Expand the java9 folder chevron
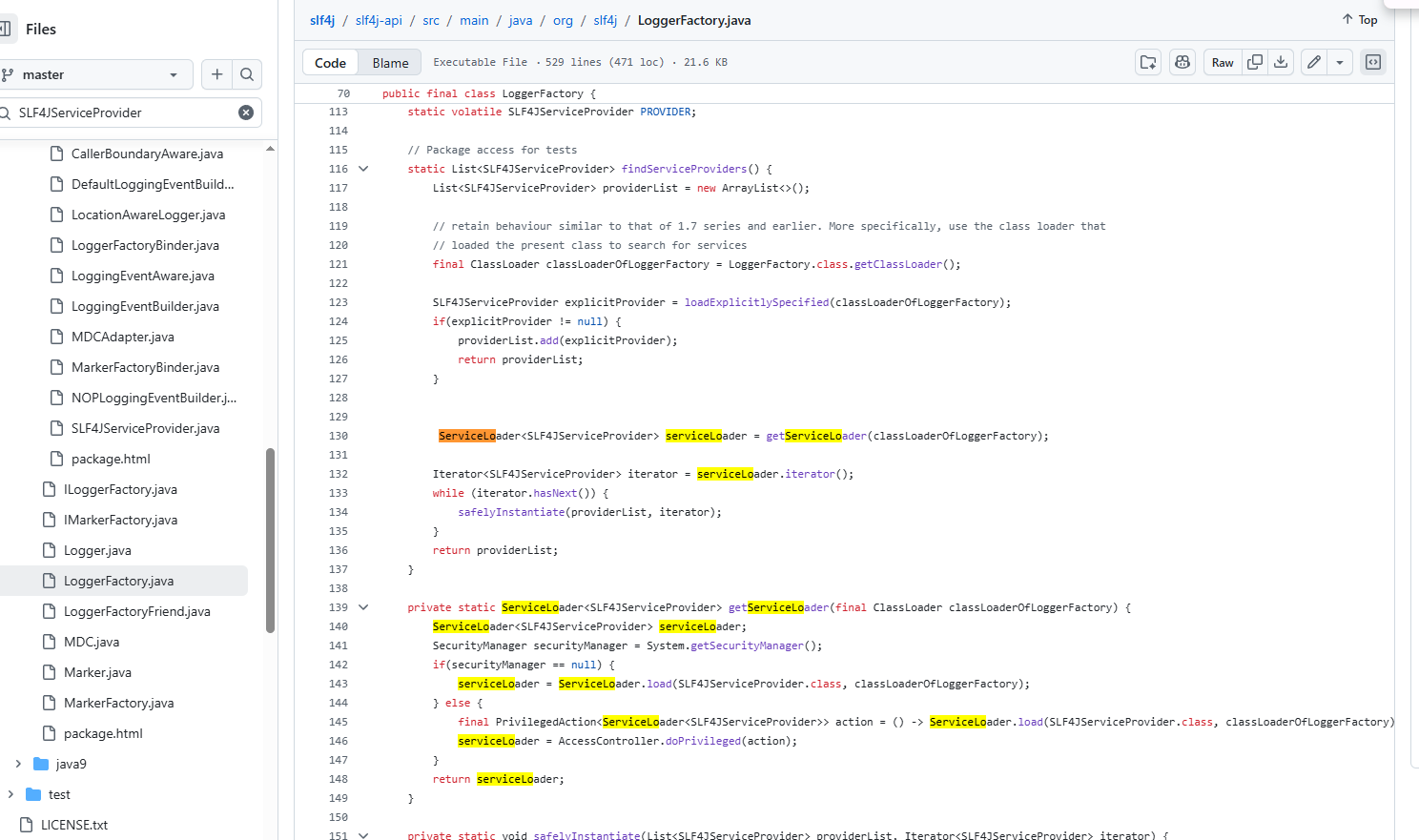 click(18, 764)
